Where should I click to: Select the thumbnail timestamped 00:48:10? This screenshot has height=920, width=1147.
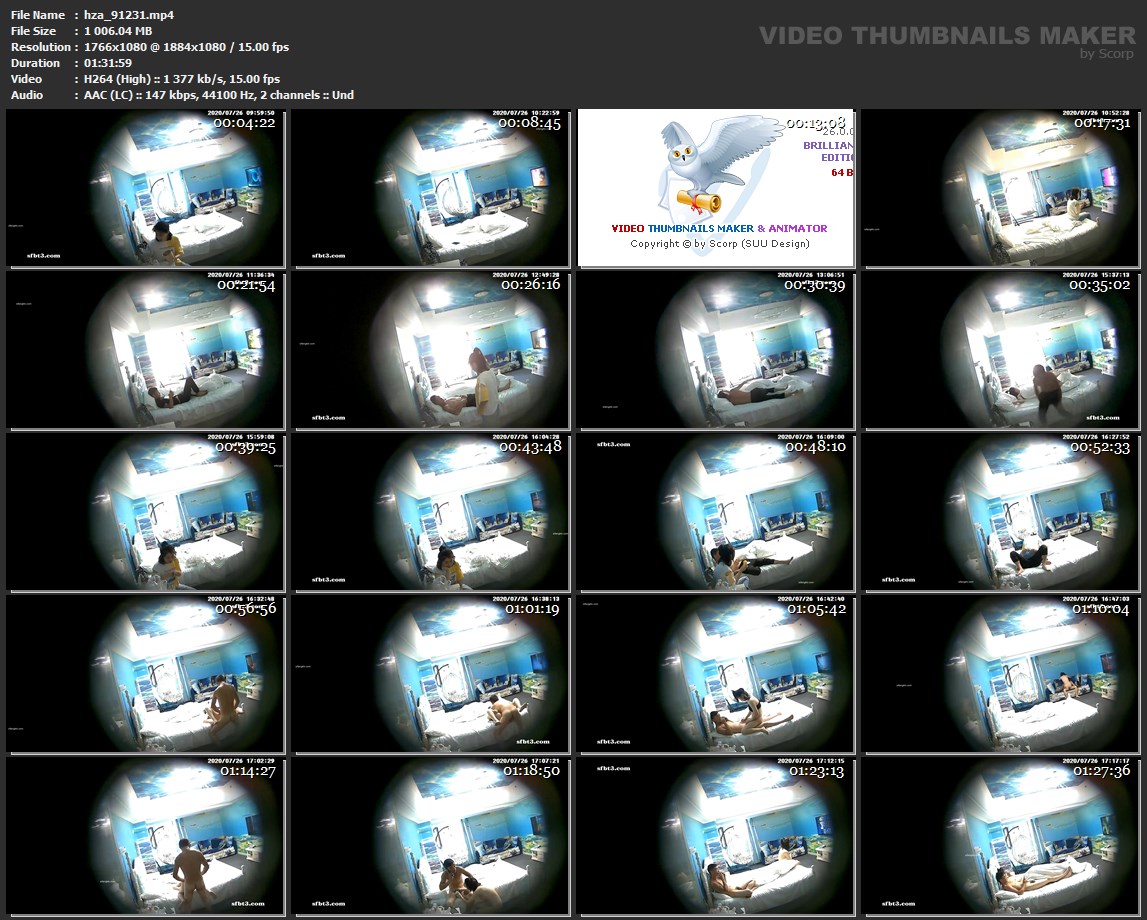pos(715,512)
